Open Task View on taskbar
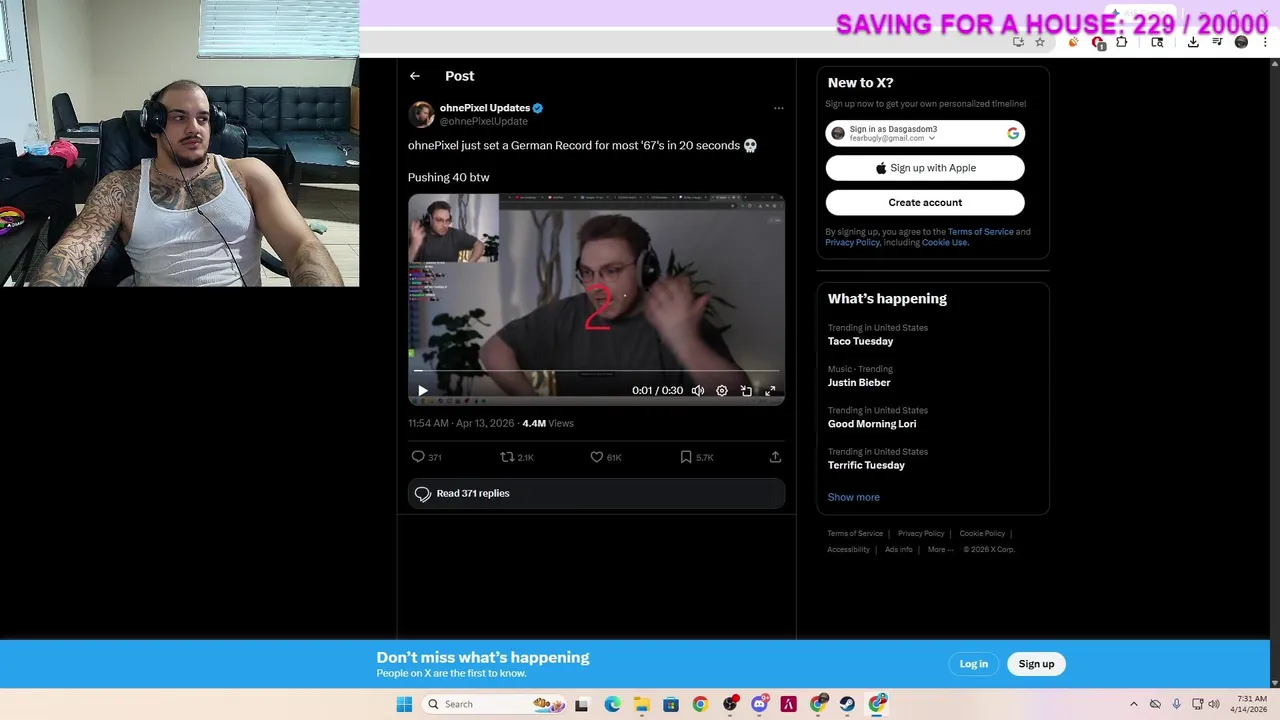Viewport: 1280px width, 720px height. pyautogui.click(x=581, y=704)
